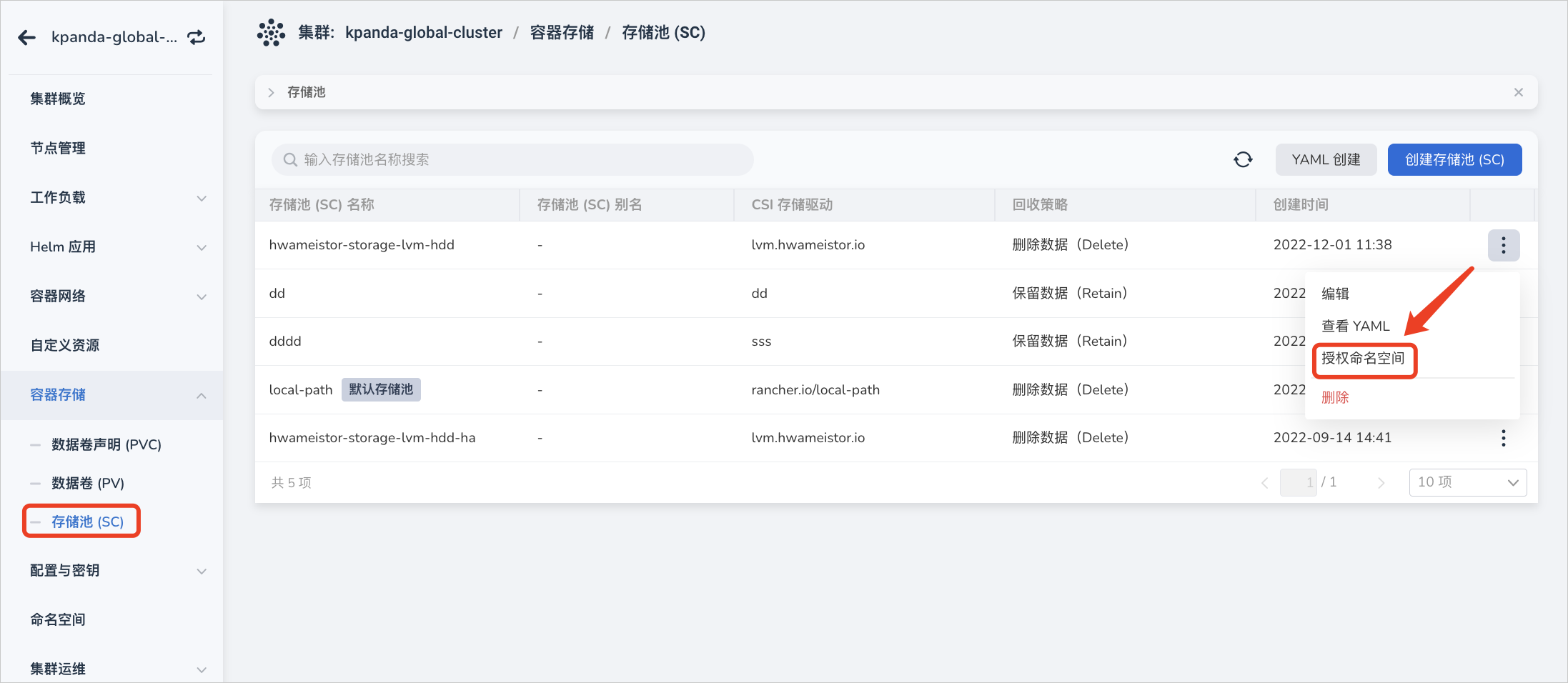
Task: Go to previous page arrow
Action: (1264, 483)
